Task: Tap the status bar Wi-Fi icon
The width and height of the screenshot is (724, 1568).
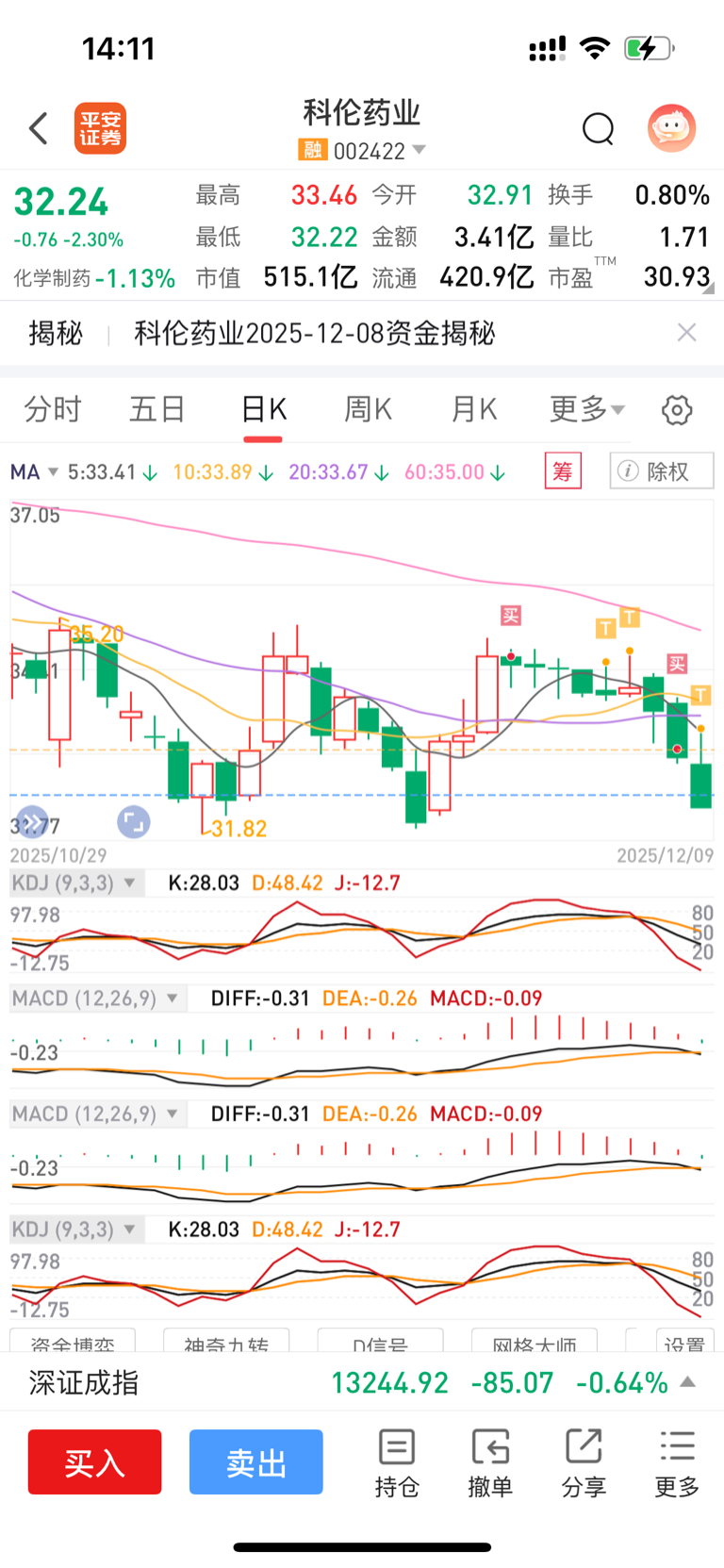Action: 594,48
